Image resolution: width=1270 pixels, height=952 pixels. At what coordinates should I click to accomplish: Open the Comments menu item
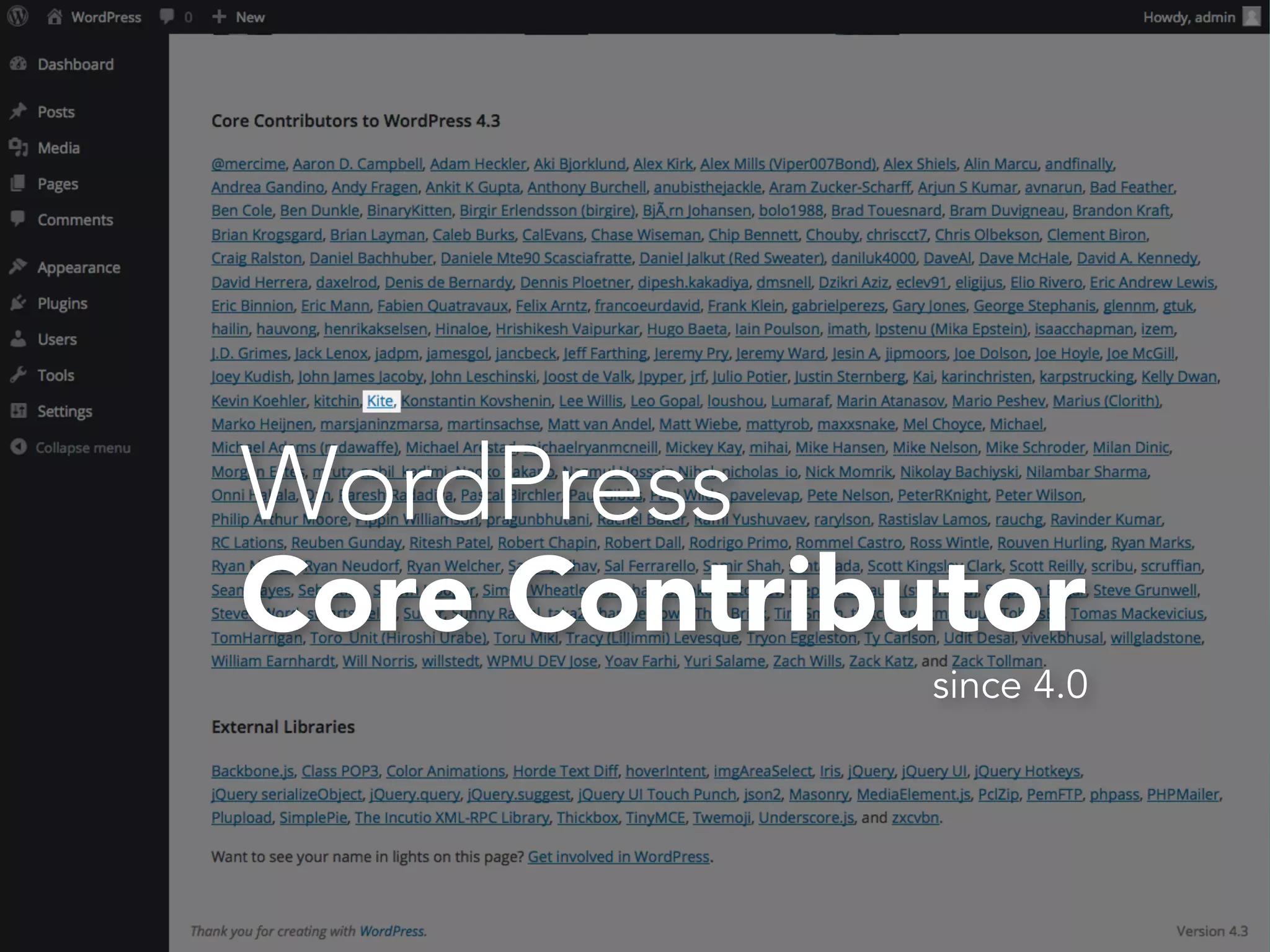[x=75, y=219]
